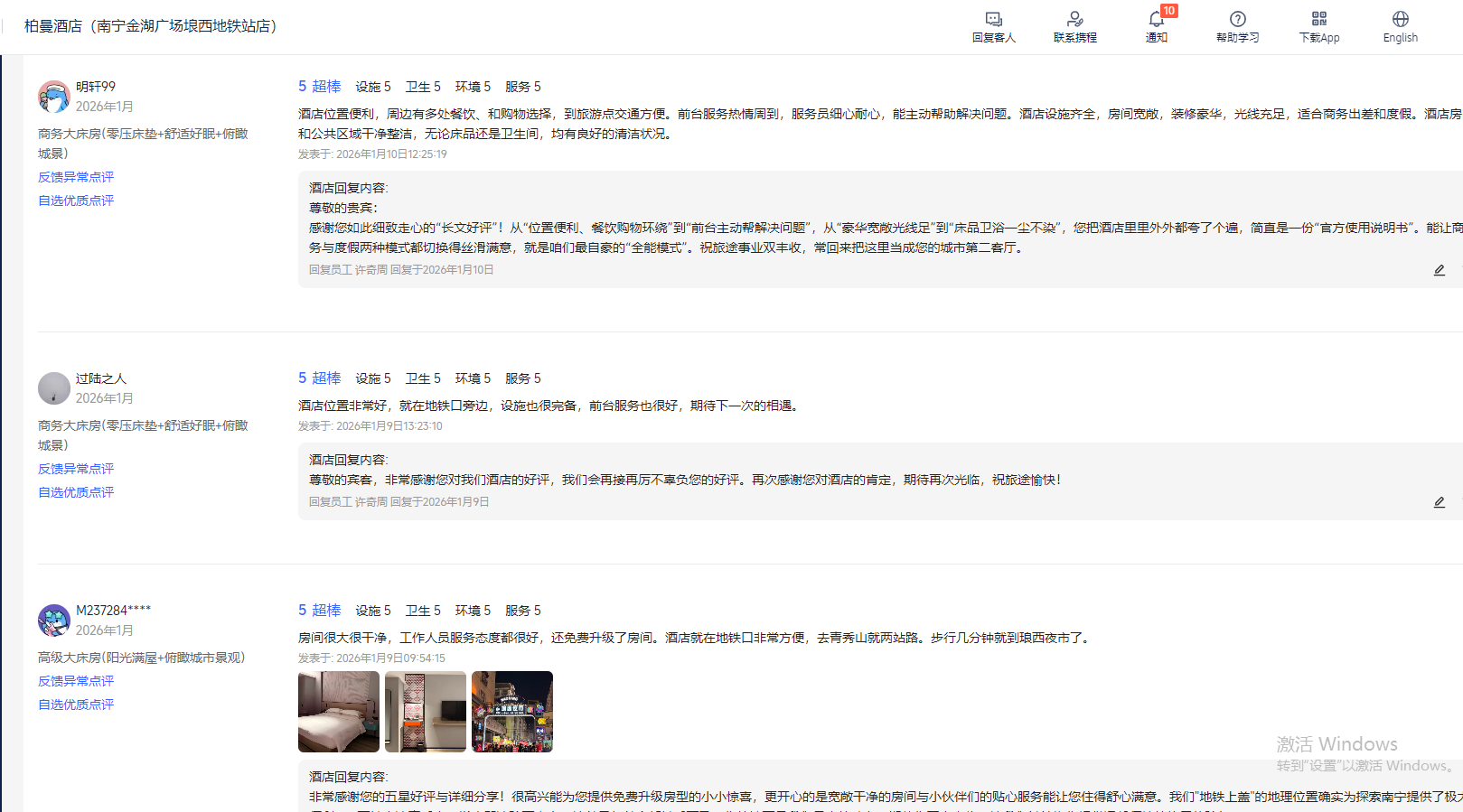Viewport: 1463px width, 812px height.
Task: Open the bedroom photo thumbnail
Action: 339,712
